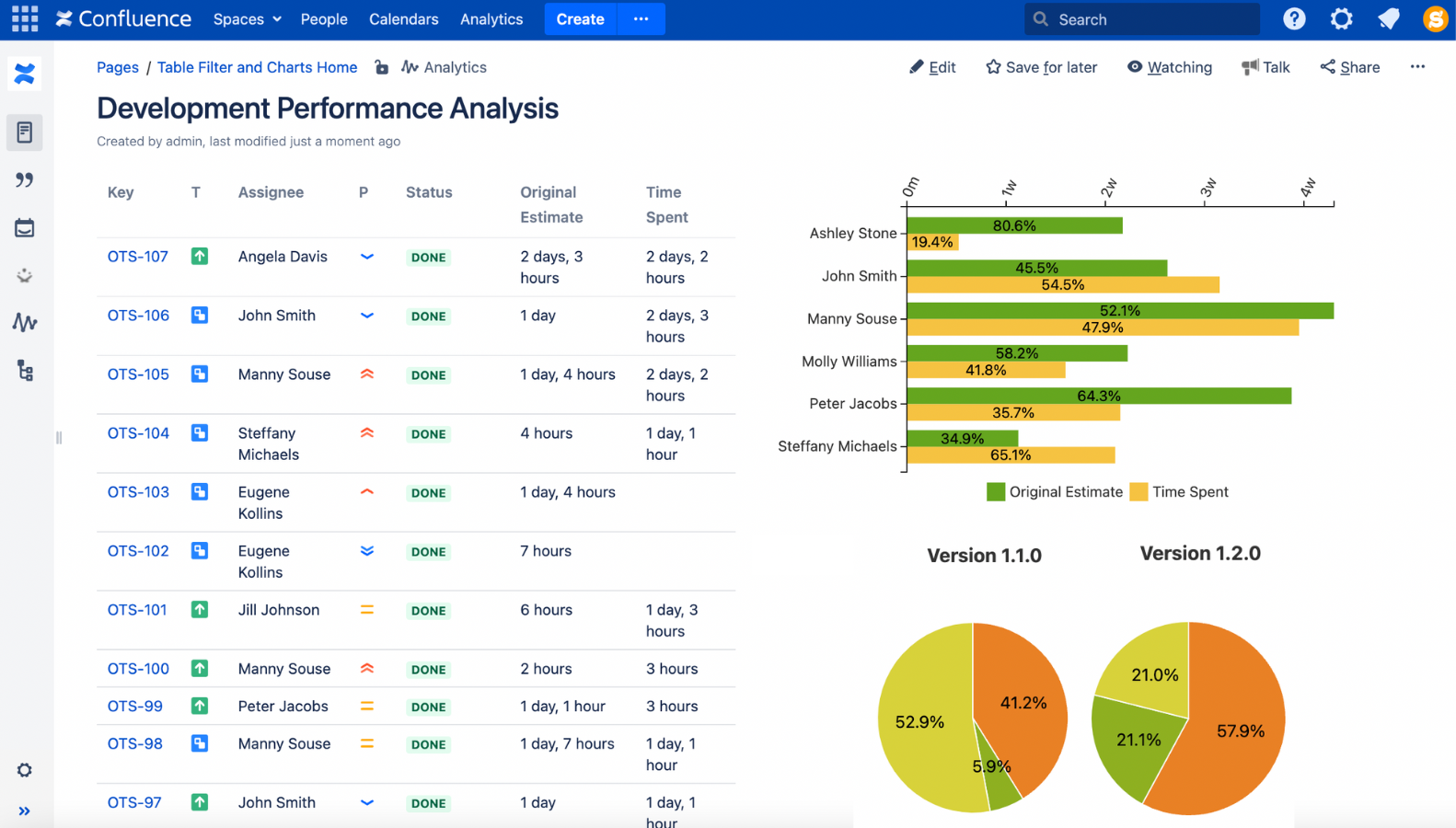
Task: Open the Help question mark icon
Action: coord(1294,18)
